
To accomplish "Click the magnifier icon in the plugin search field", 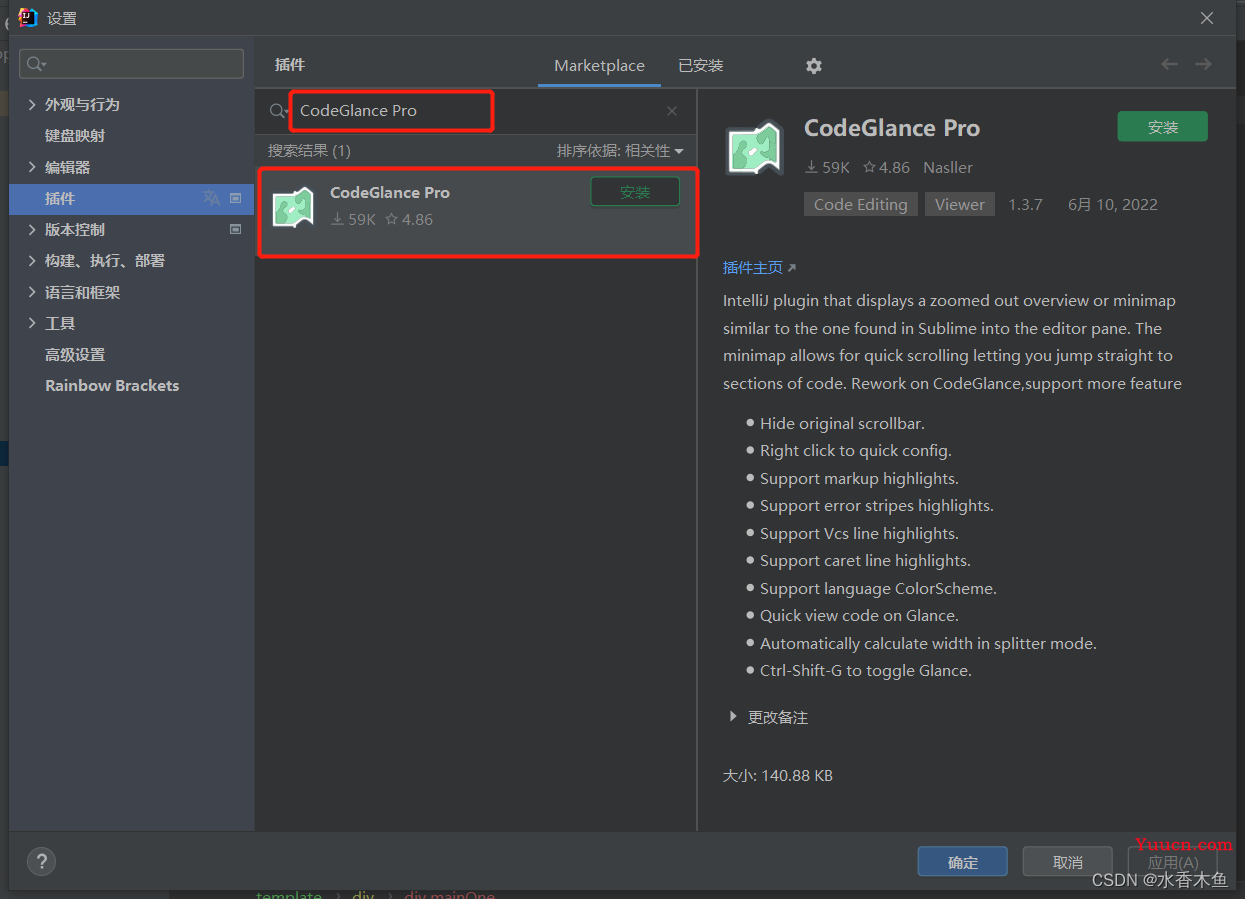I will (x=278, y=111).
